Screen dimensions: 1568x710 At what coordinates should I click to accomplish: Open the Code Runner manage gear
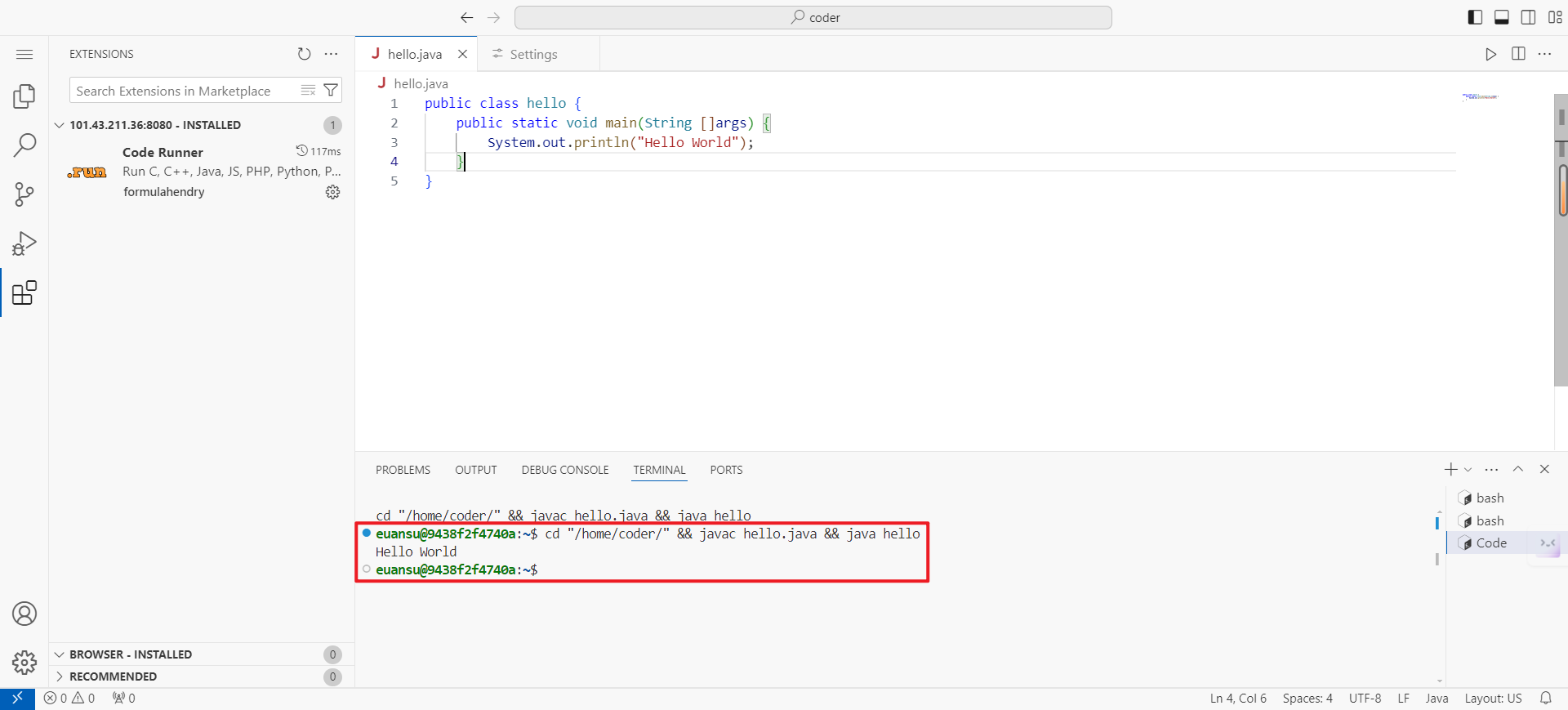pos(332,192)
